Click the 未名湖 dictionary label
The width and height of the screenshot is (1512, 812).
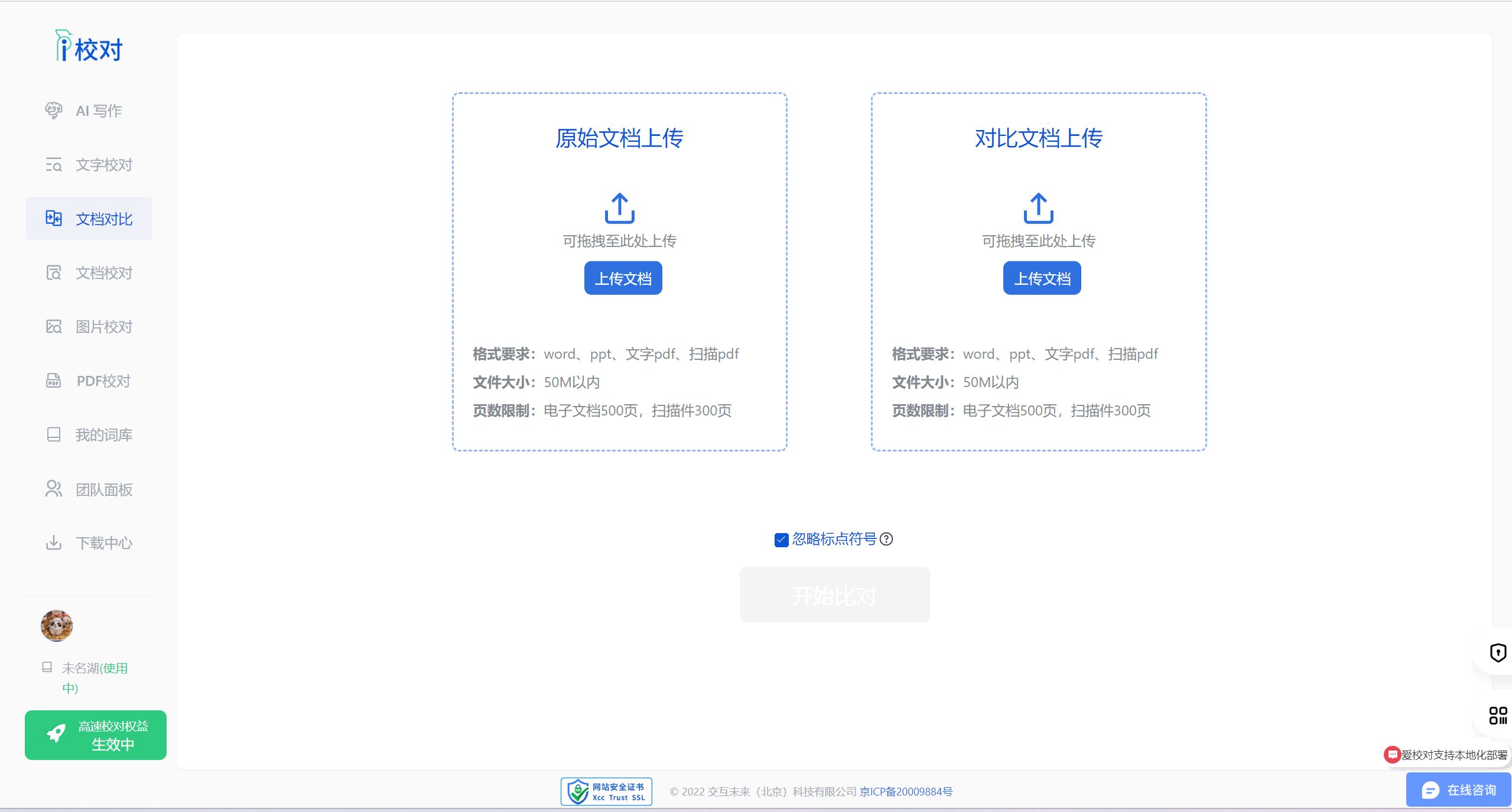tap(80, 668)
